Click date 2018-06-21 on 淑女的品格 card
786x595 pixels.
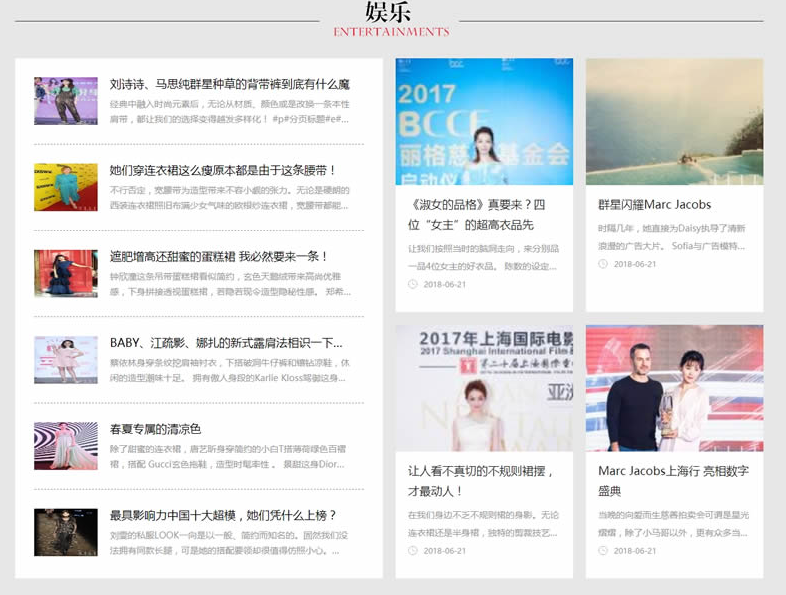click(445, 284)
